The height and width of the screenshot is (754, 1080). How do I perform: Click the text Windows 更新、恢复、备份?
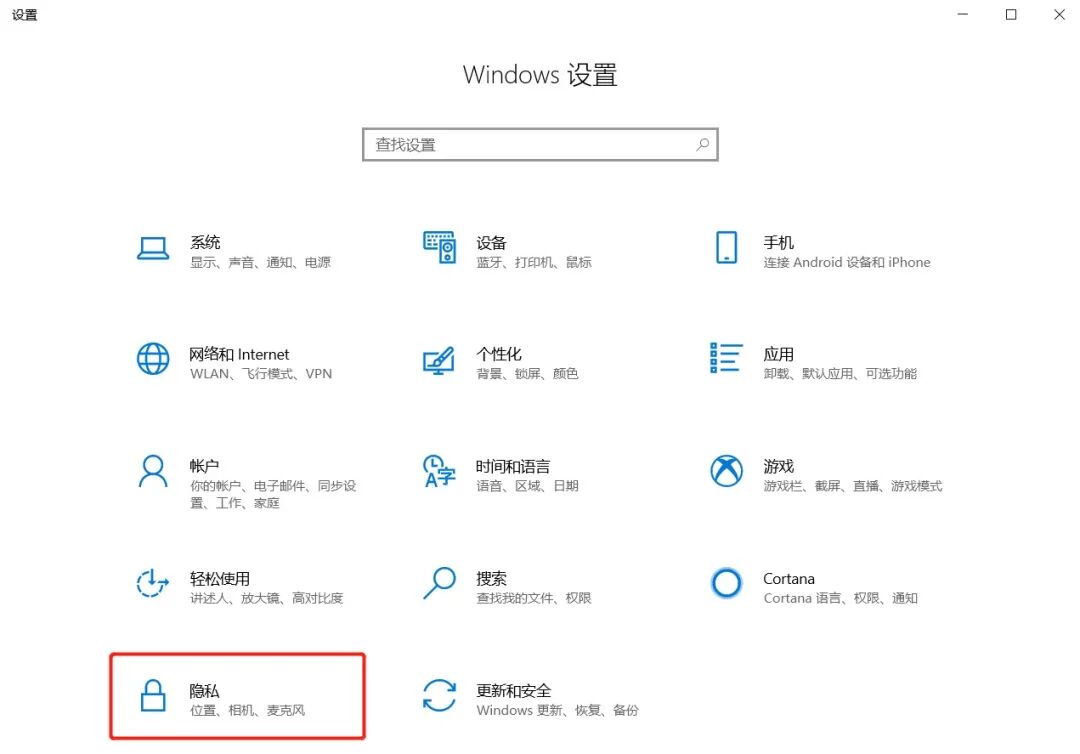pos(557,711)
